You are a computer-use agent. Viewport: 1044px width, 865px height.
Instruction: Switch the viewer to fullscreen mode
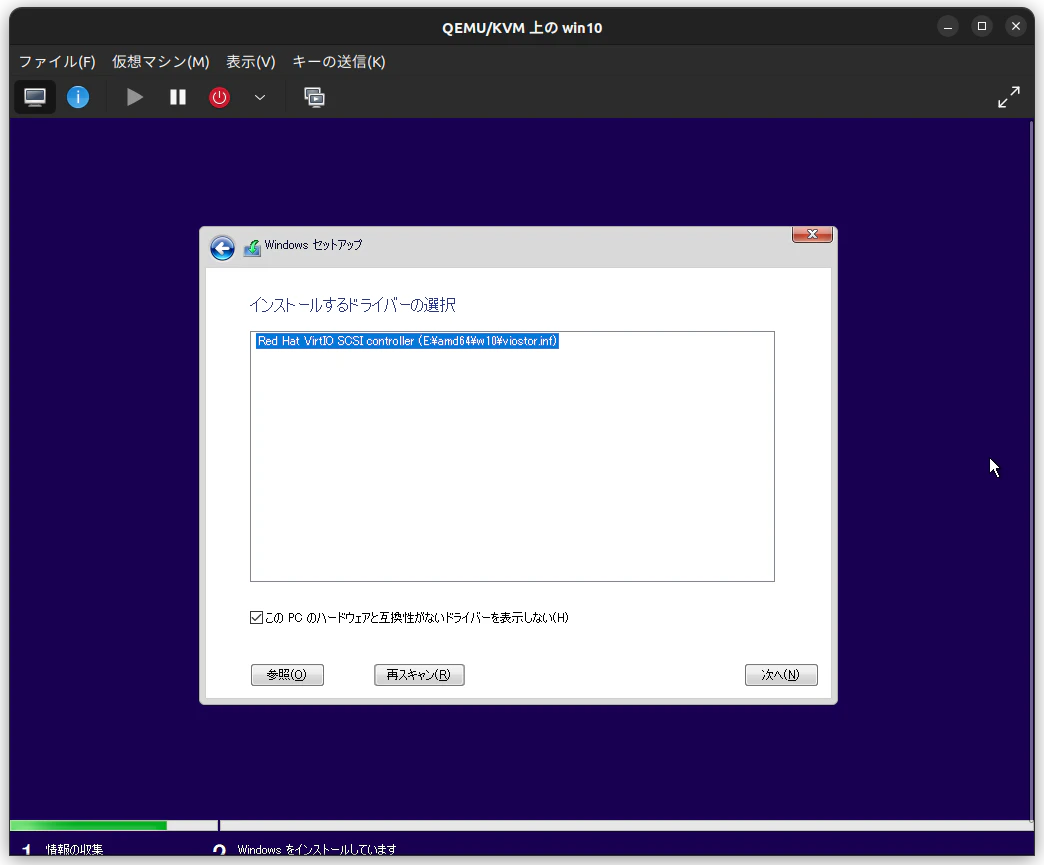click(x=1009, y=97)
